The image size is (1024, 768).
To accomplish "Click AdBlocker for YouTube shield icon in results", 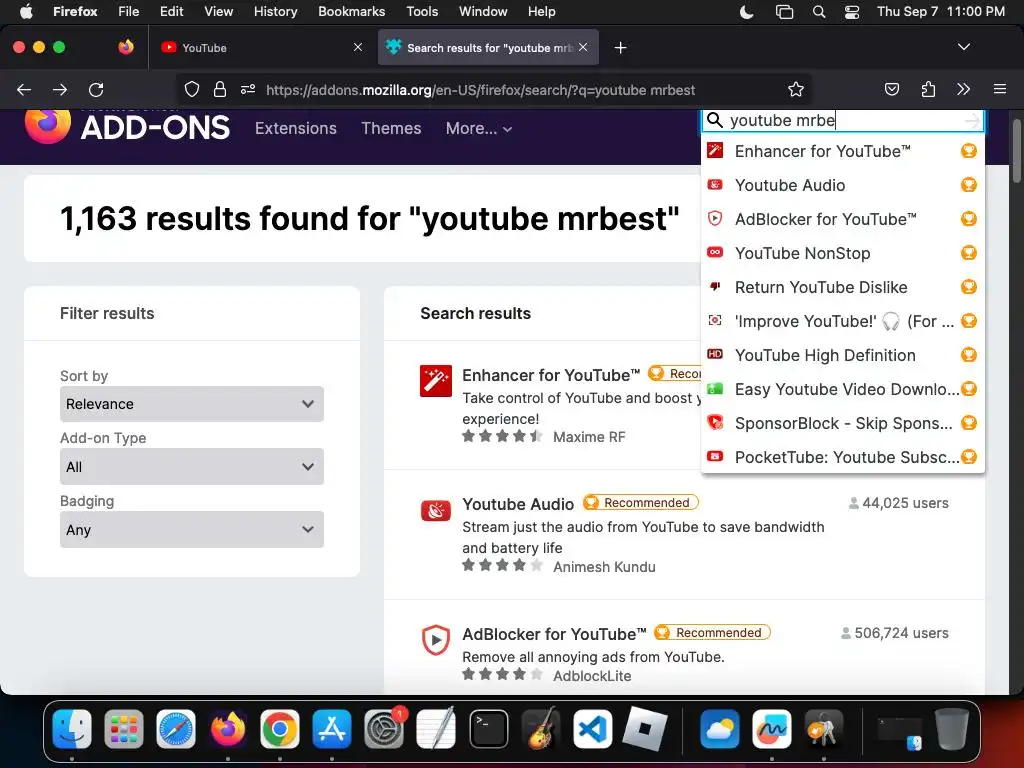I will click(436, 640).
